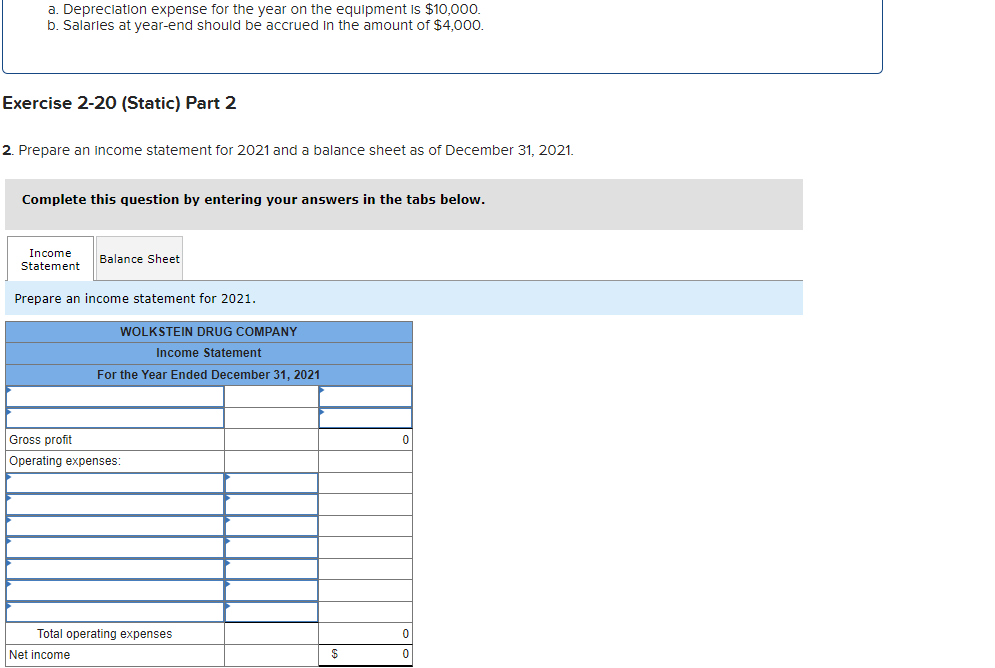Click the Operating expenses section label row

(114, 460)
